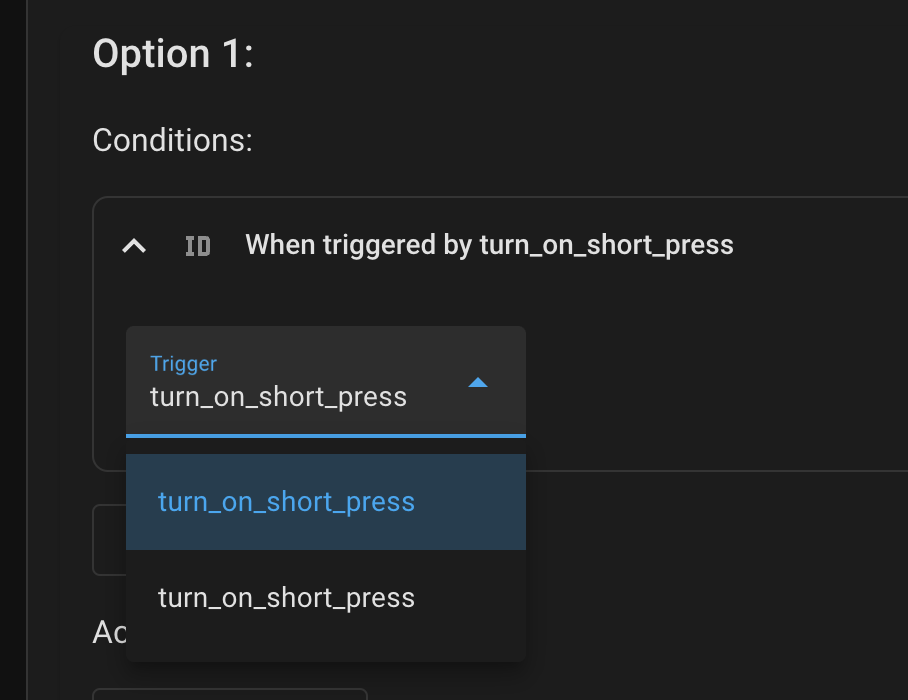Click the Conditions section heading
Viewport: 908px width, 700px height.
[171, 140]
